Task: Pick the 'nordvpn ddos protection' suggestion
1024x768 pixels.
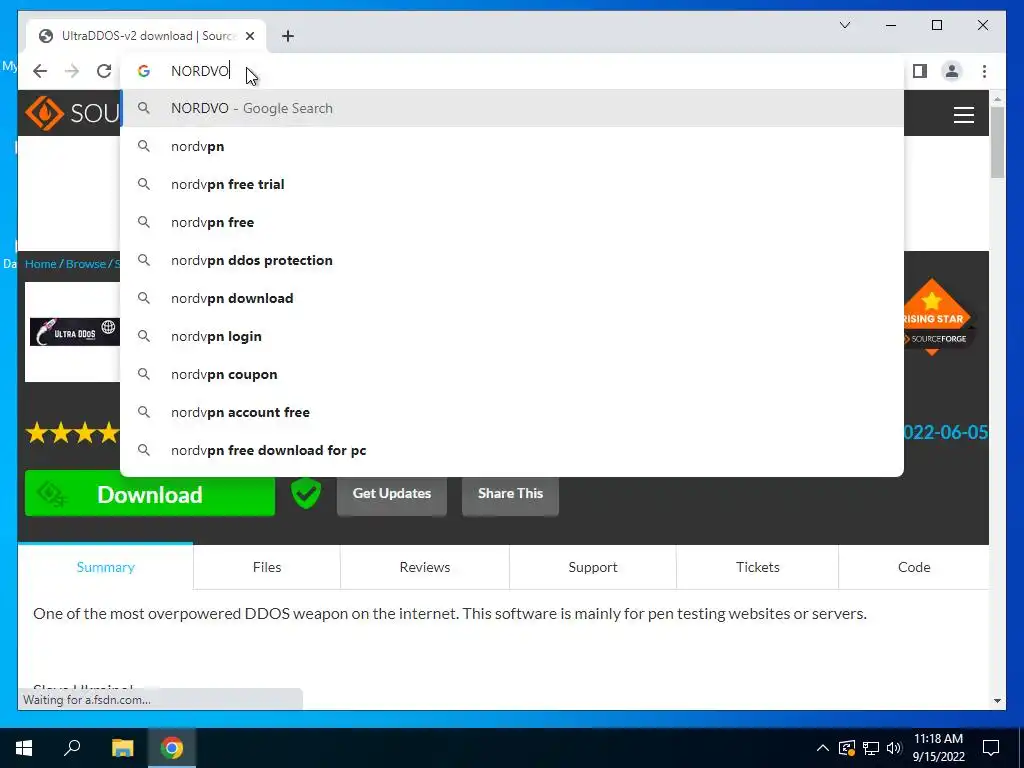Action: [x=512, y=260]
